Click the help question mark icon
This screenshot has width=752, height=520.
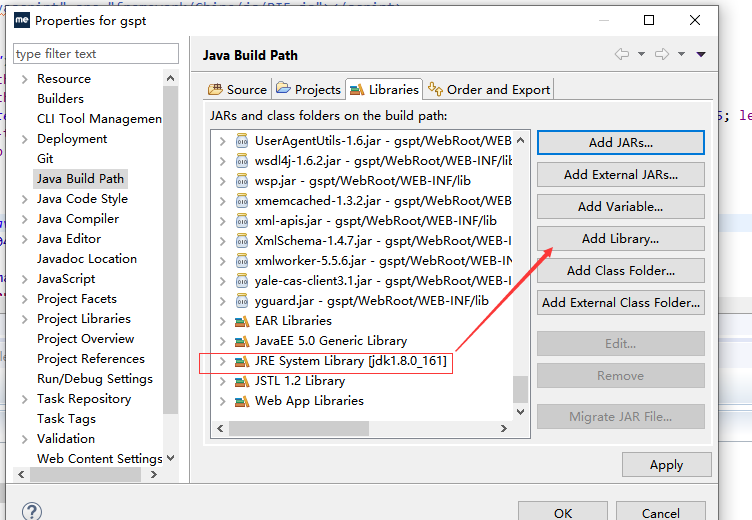click(32, 512)
